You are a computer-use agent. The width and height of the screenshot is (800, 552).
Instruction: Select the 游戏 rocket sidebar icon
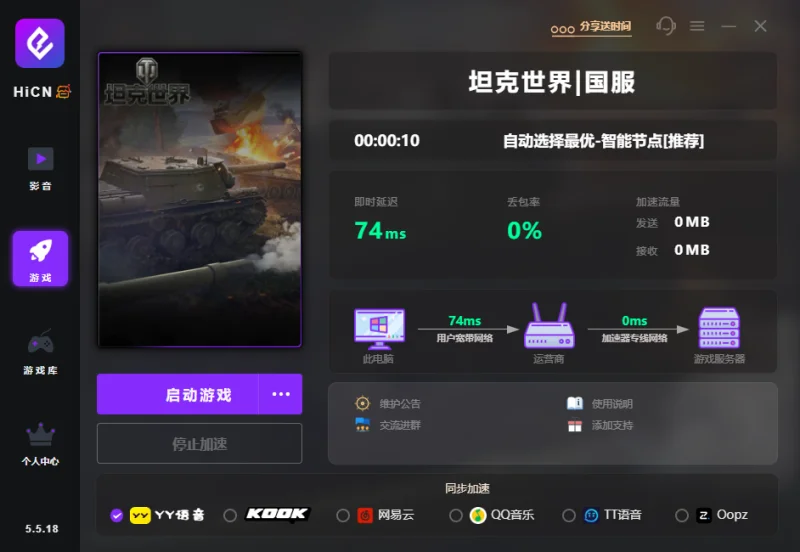40,258
